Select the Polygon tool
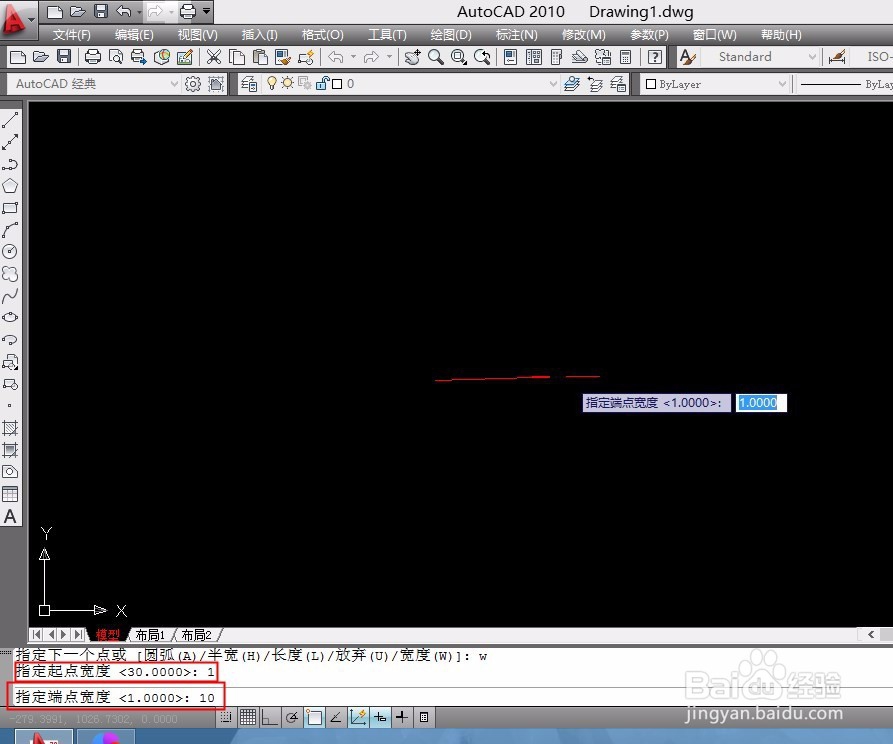The width and height of the screenshot is (893, 744). [10, 186]
